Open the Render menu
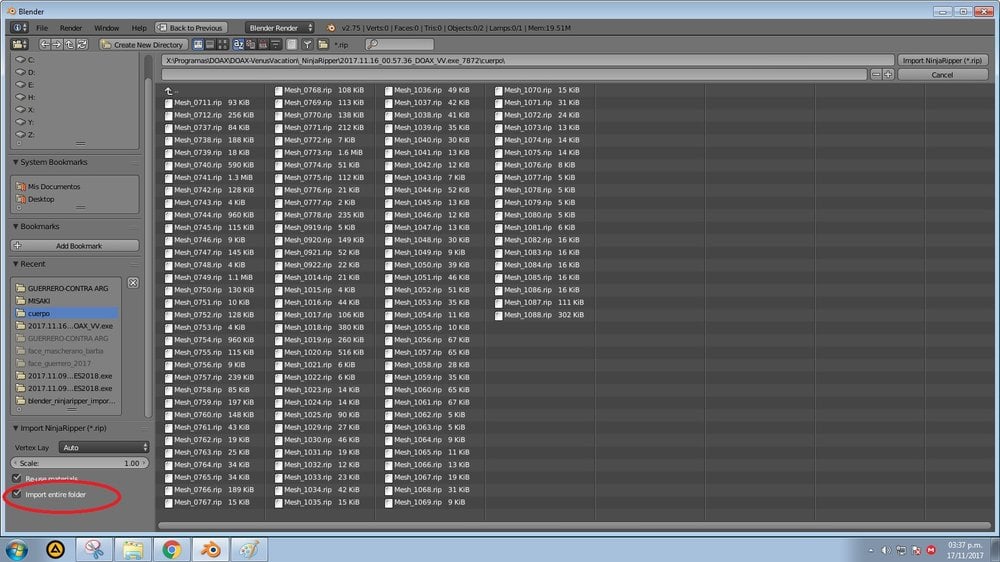 coord(71,28)
